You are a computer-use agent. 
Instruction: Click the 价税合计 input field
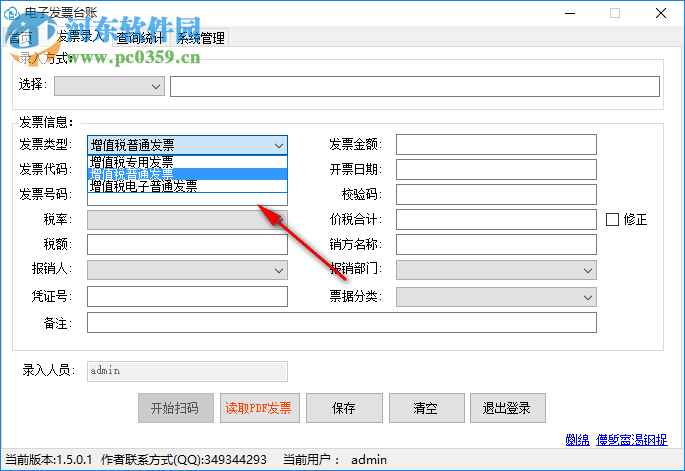click(x=496, y=219)
